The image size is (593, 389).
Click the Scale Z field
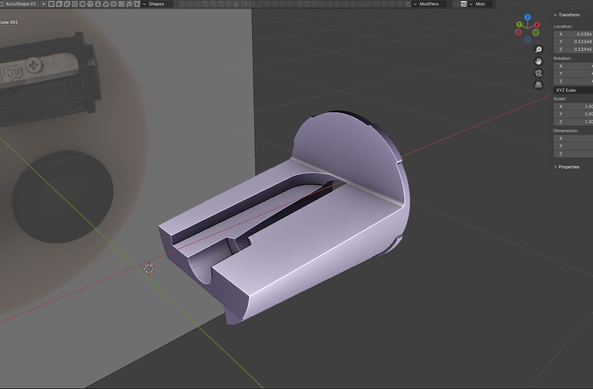pos(573,121)
